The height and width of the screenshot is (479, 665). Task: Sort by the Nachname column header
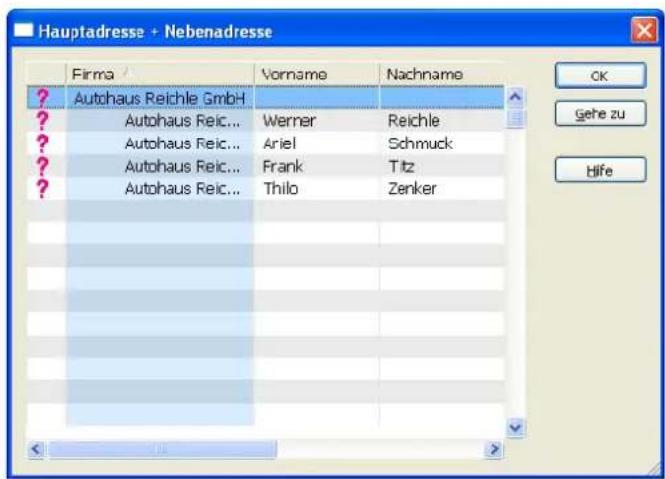[x=441, y=74]
